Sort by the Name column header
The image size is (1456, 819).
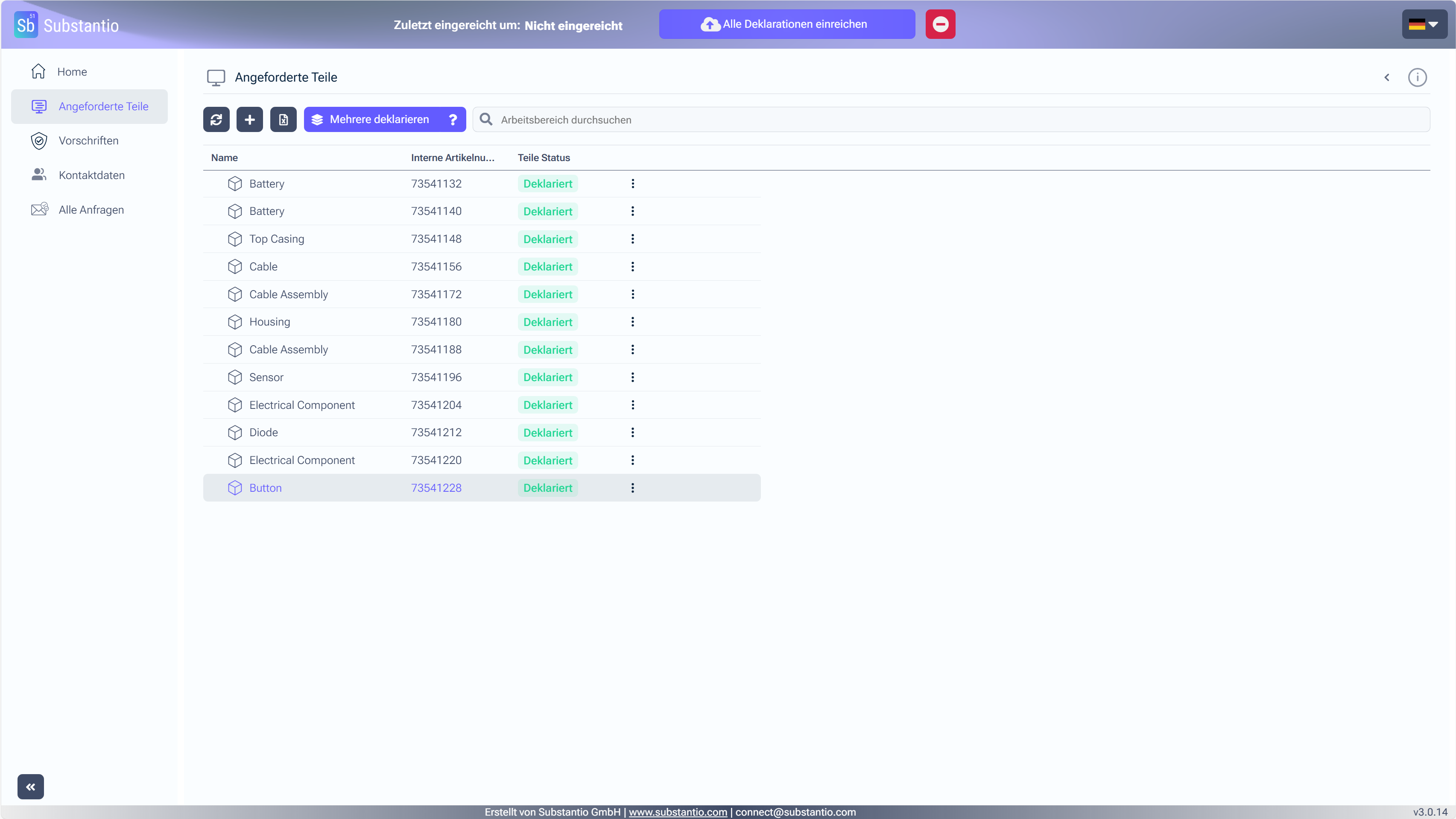(225, 158)
